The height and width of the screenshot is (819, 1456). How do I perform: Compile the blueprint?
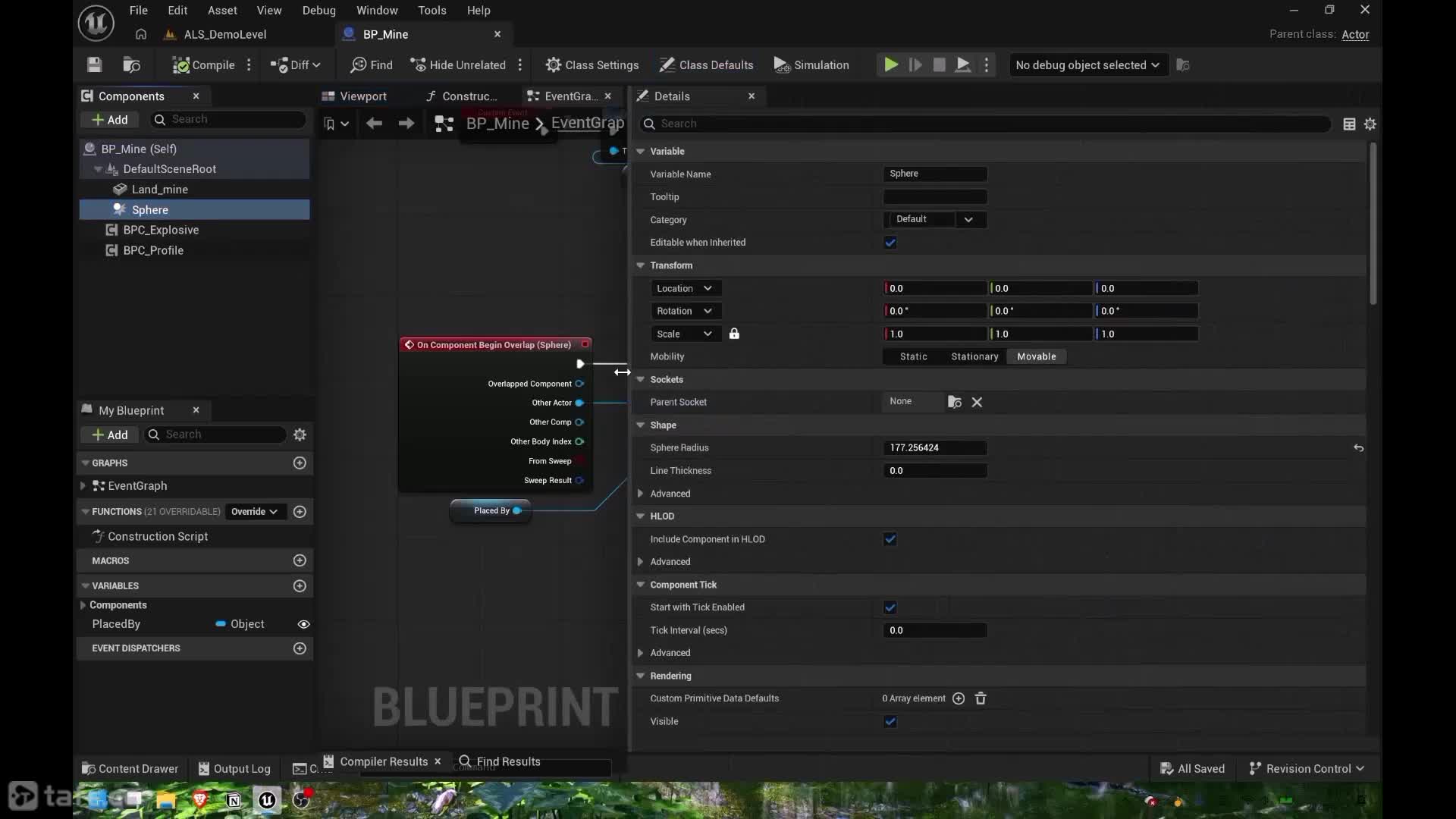[x=203, y=65]
